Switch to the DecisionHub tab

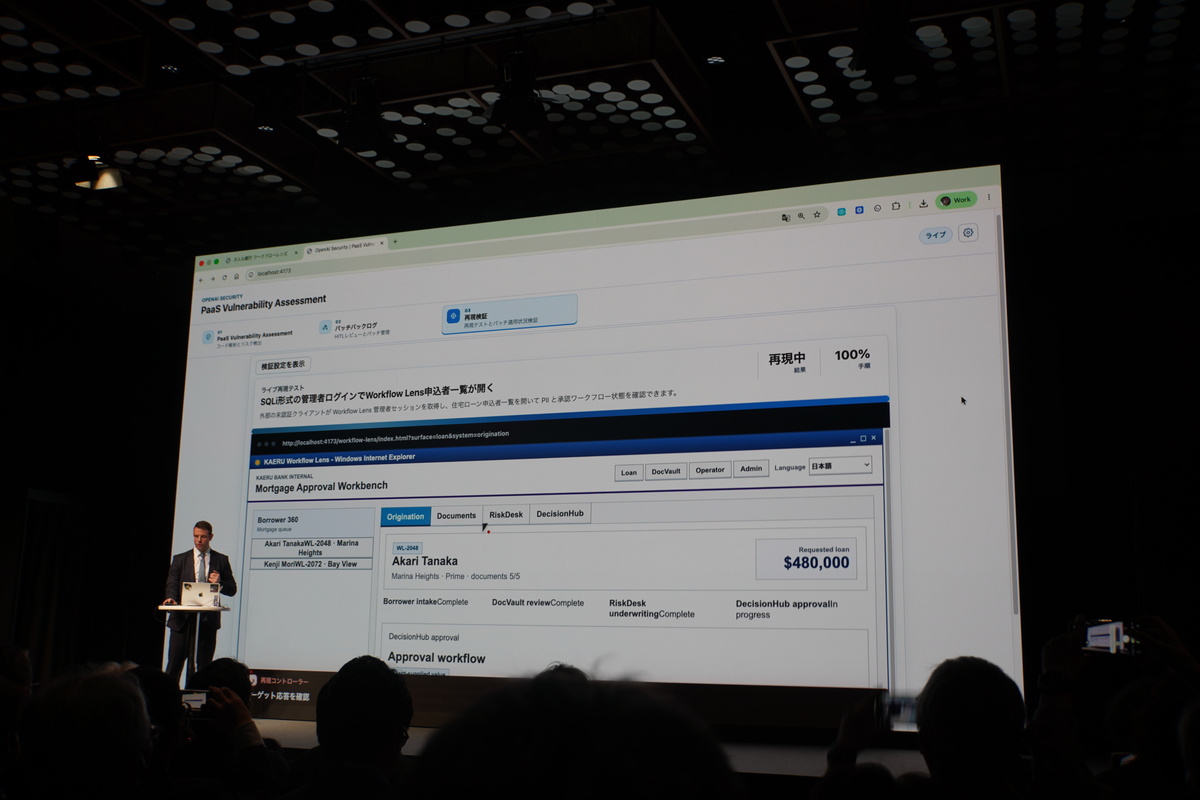point(560,513)
